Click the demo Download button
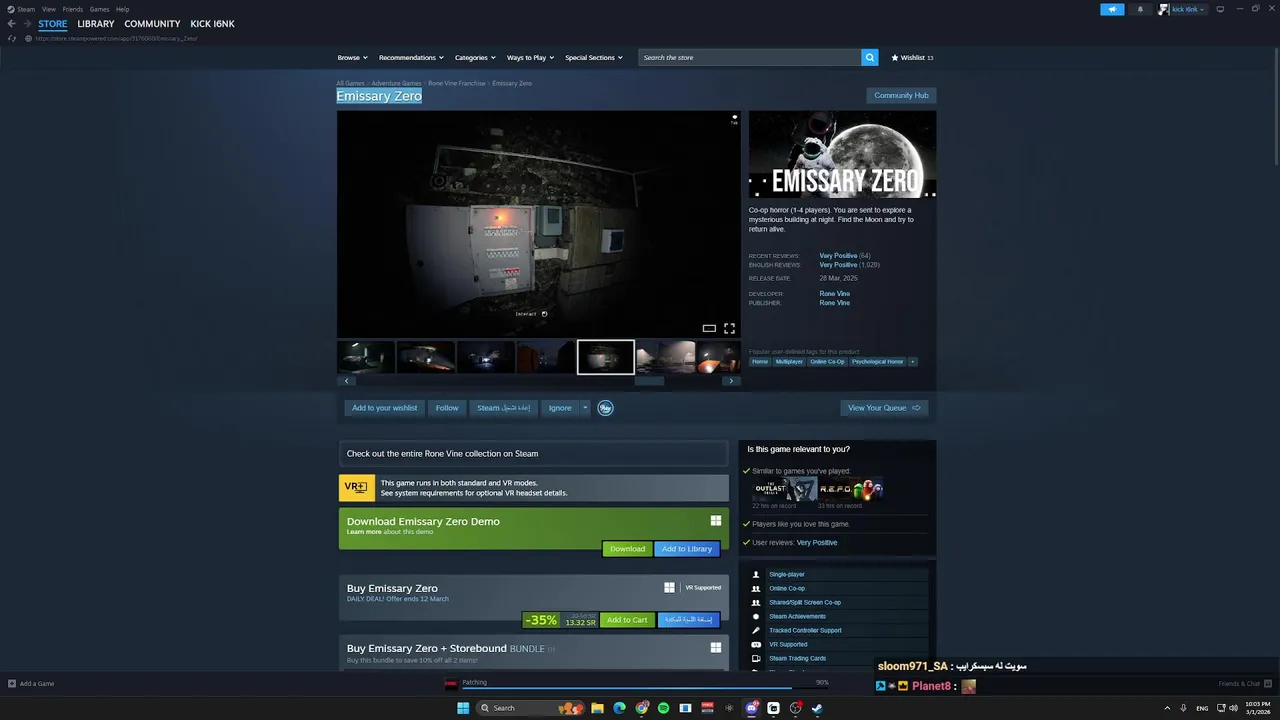The width and height of the screenshot is (1280, 720). pyautogui.click(x=627, y=549)
